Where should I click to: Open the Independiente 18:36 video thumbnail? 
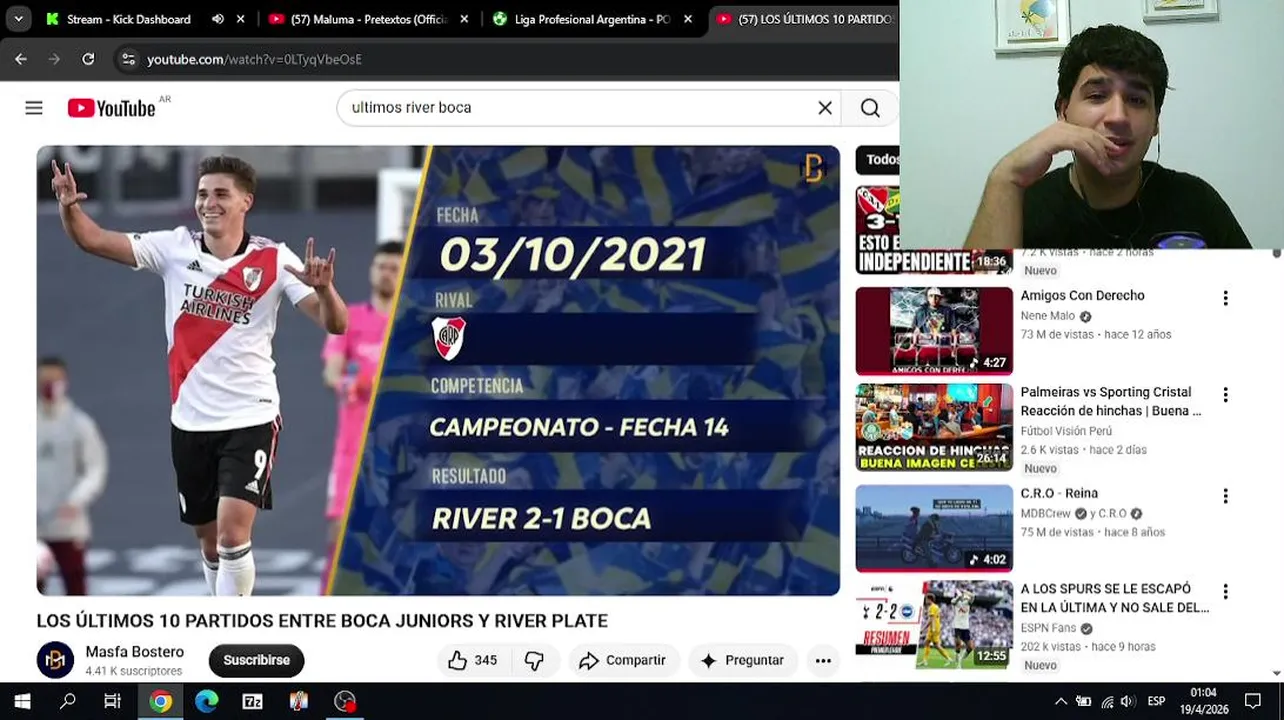(934, 230)
